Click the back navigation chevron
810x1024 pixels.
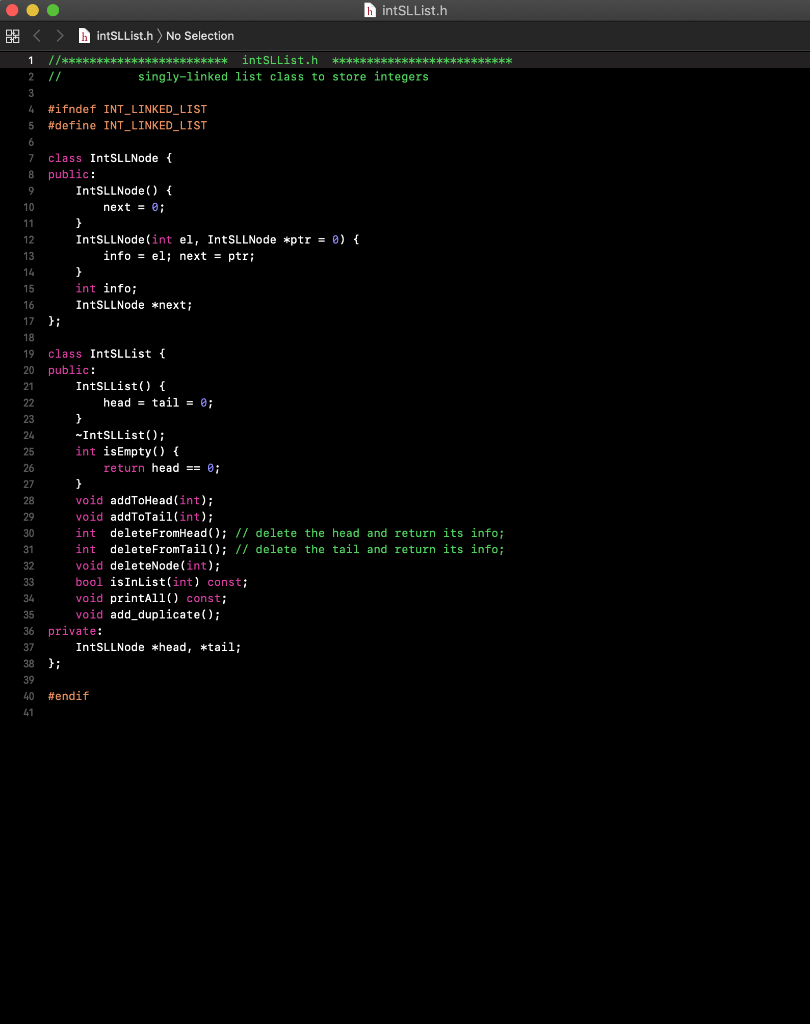(36, 35)
